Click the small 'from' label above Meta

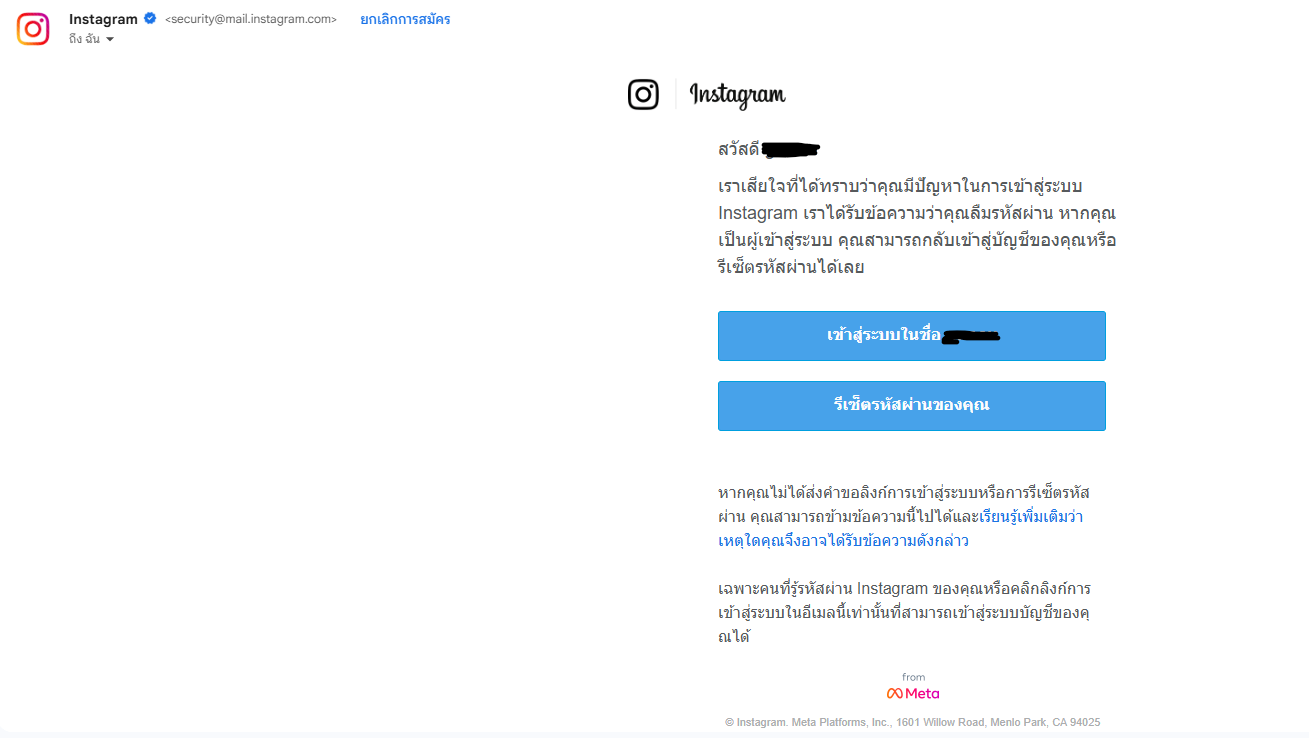click(913, 677)
